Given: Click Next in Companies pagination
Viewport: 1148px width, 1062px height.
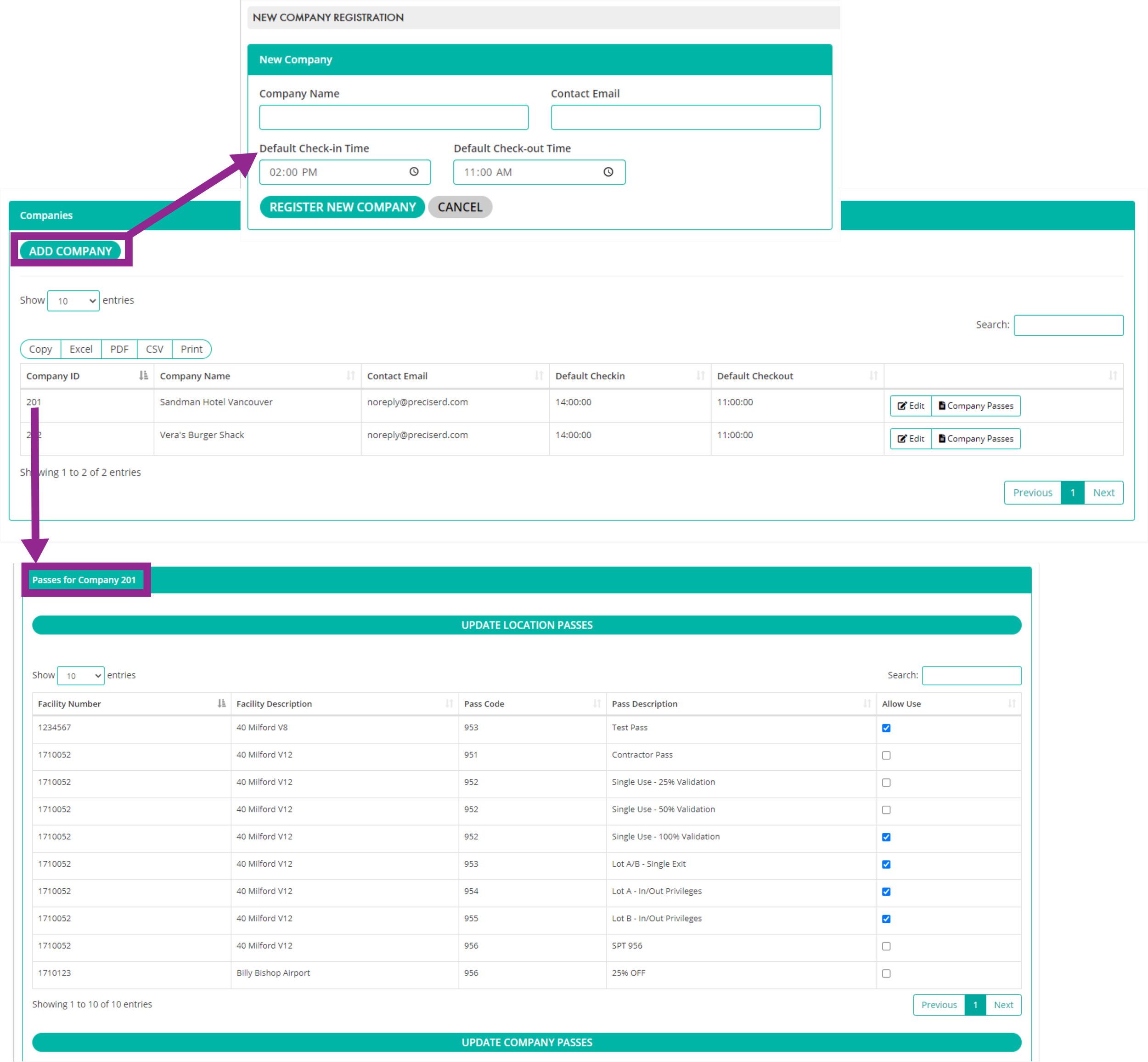Looking at the screenshot, I should (1104, 492).
